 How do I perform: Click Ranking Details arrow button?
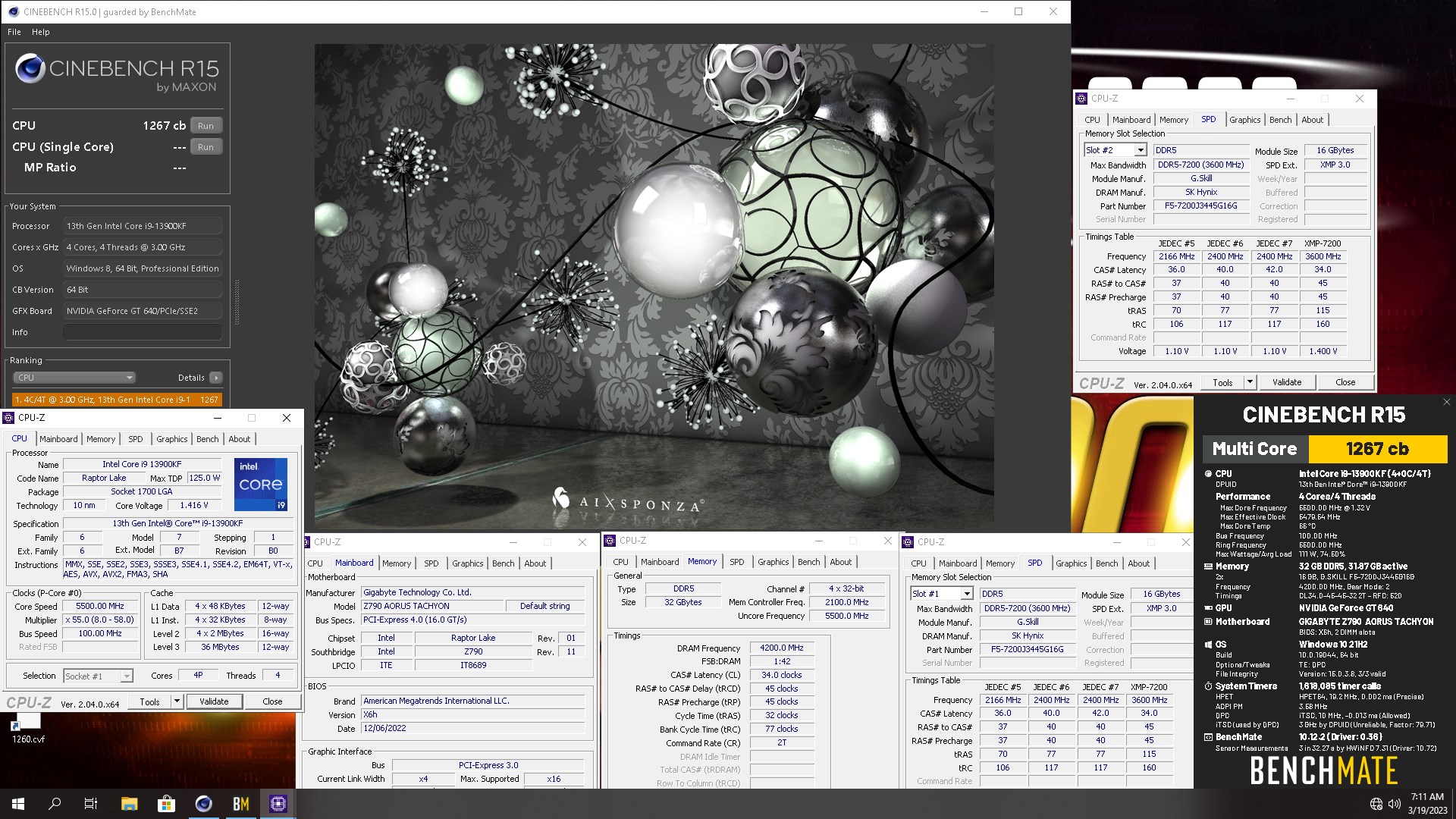click(216, 378)
